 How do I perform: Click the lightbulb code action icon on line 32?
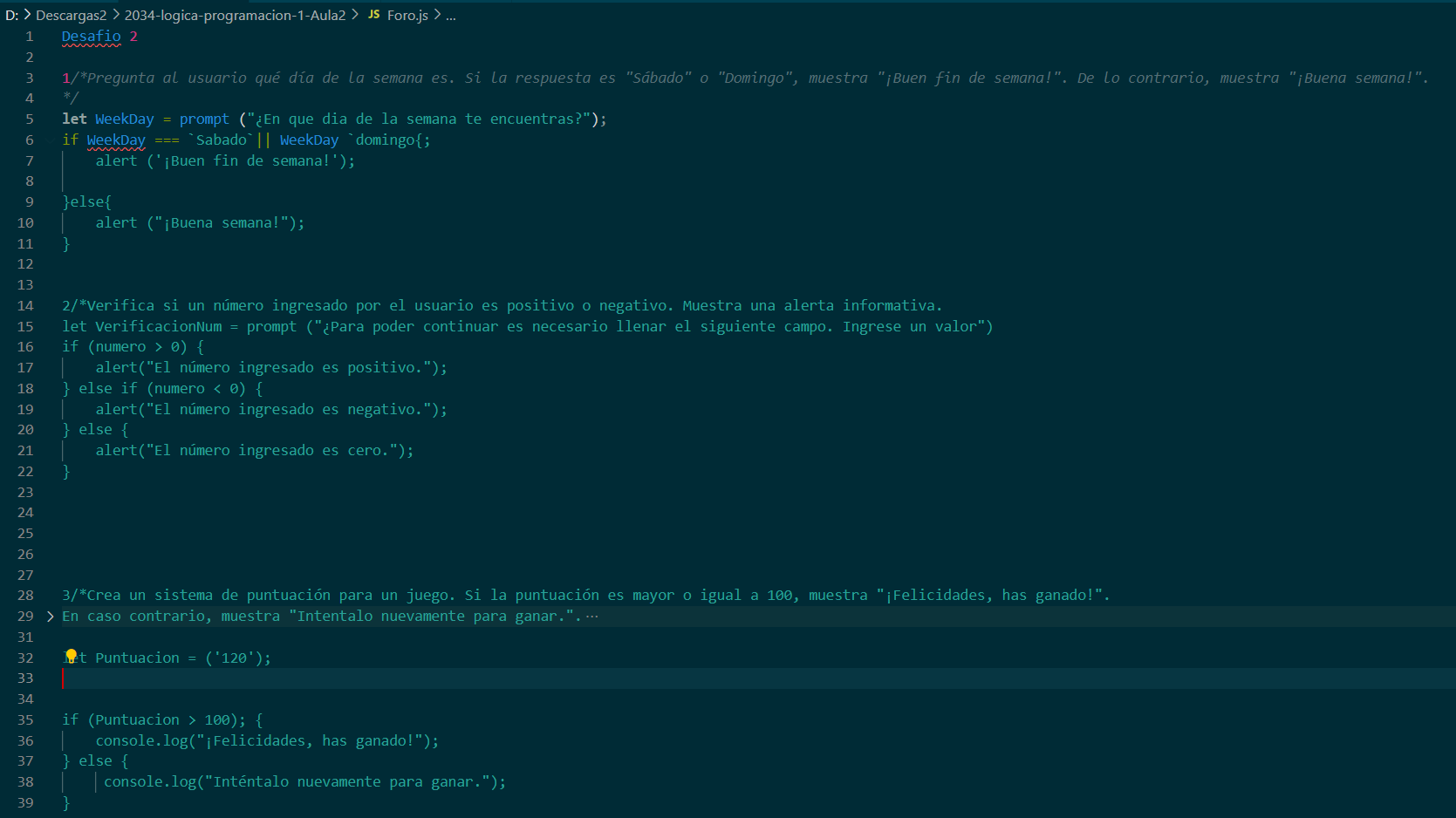pos(71,656)
